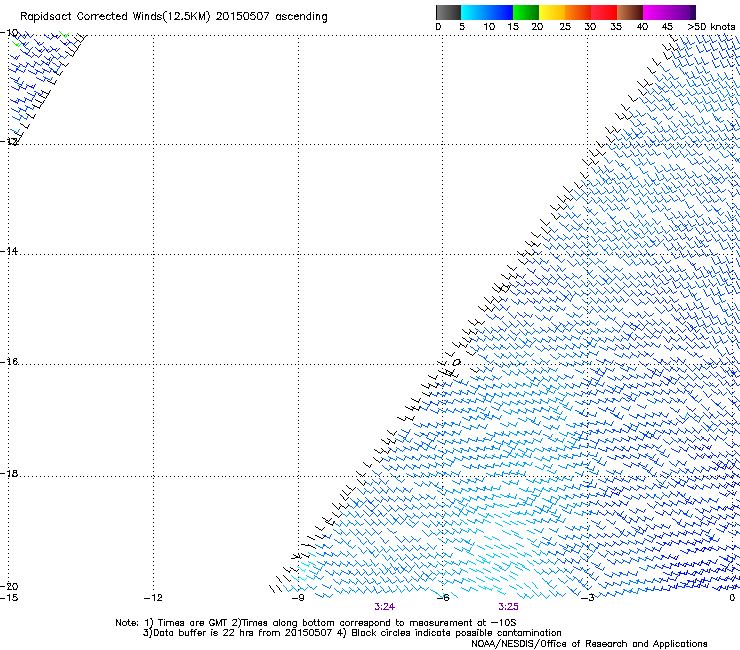Click the magenta 40-45 knots color segment
This screenshot has width=740, height=650.
(656, 12)
